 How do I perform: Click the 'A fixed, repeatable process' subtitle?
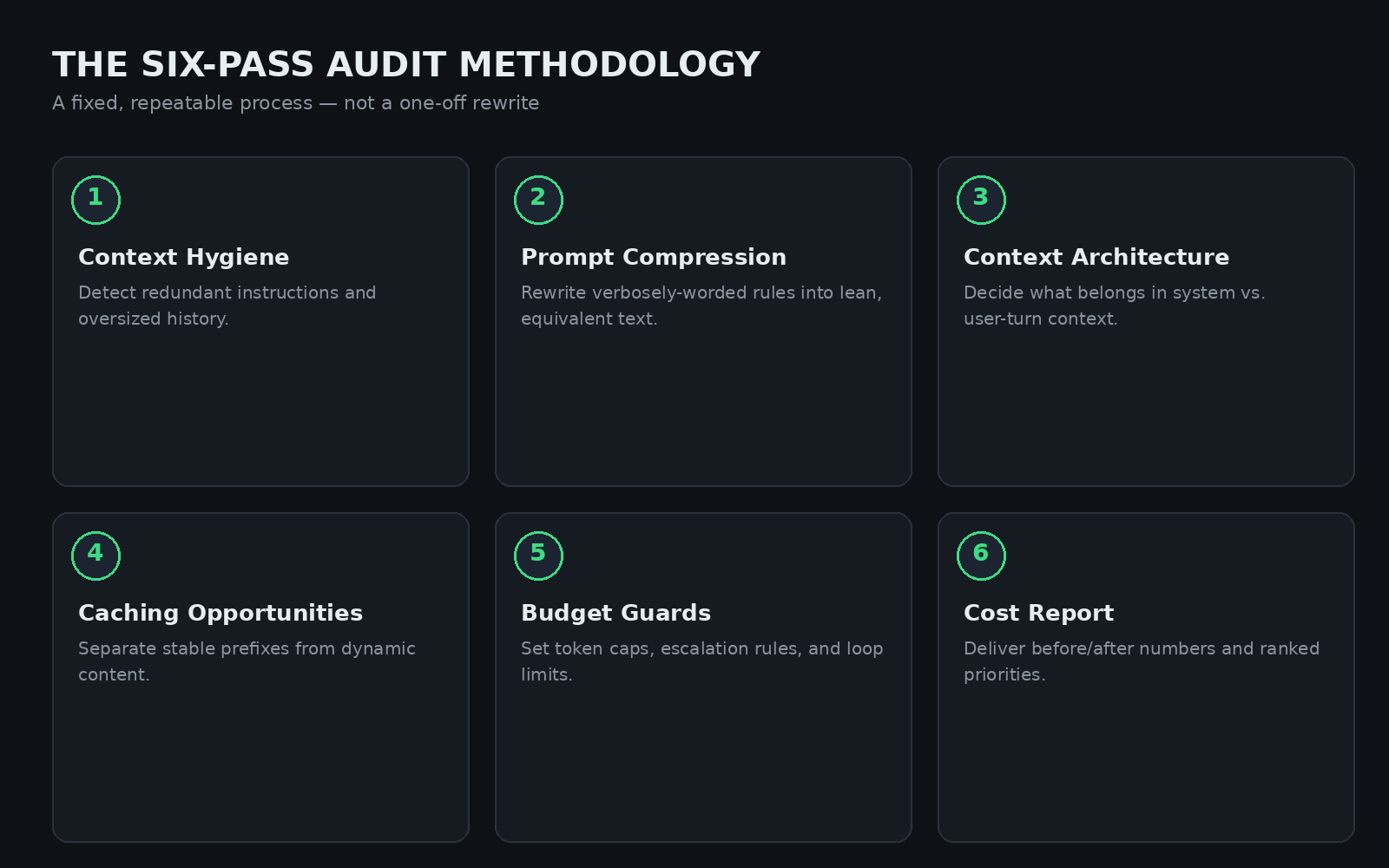tap(295, 103)
